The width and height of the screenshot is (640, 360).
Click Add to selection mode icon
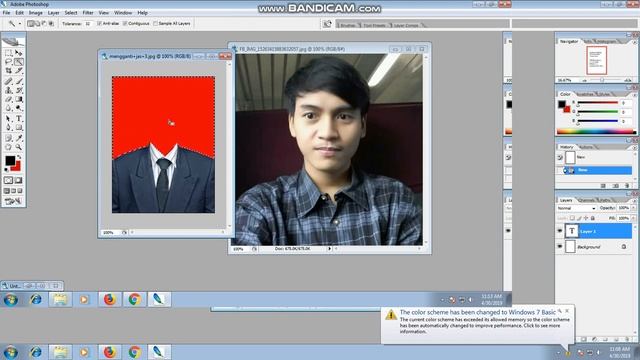tap(37, 24)
